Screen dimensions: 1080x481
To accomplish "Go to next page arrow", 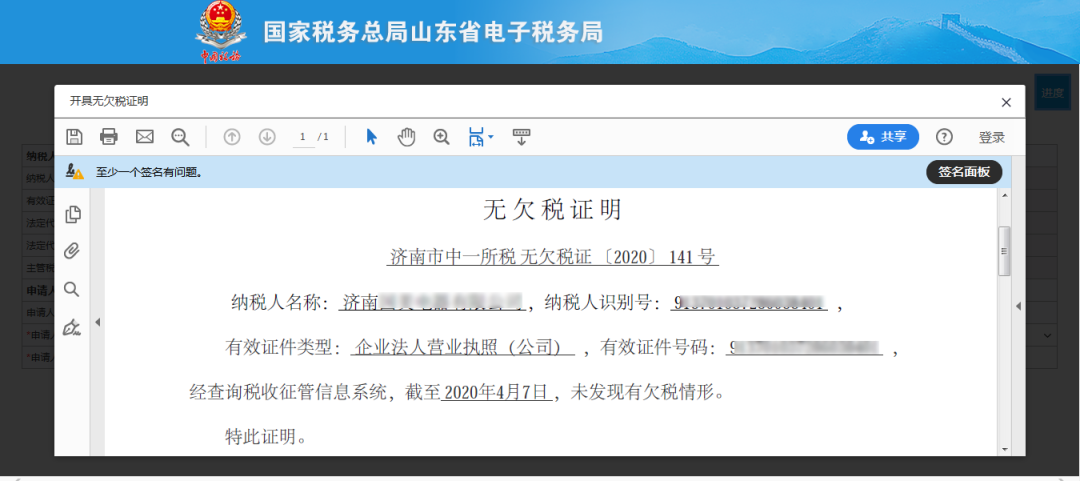I will 267,136.
